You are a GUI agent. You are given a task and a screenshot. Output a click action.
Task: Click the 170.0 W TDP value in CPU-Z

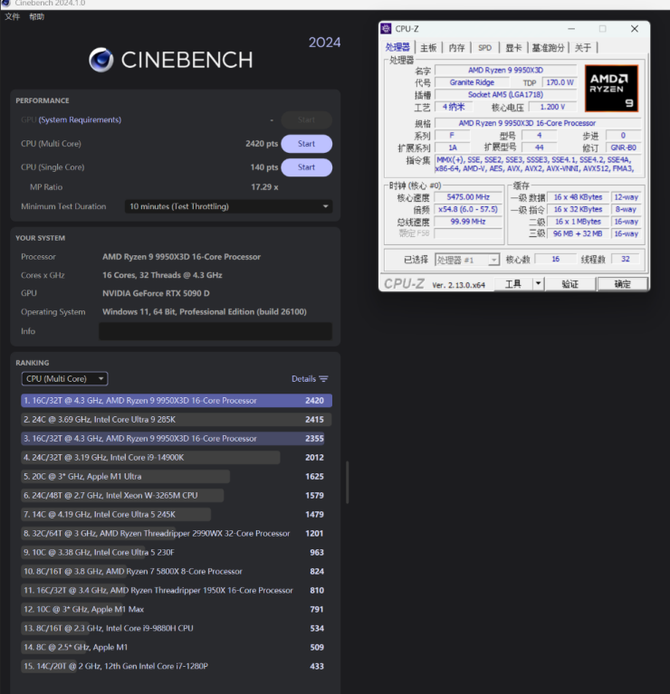point(560,83)
